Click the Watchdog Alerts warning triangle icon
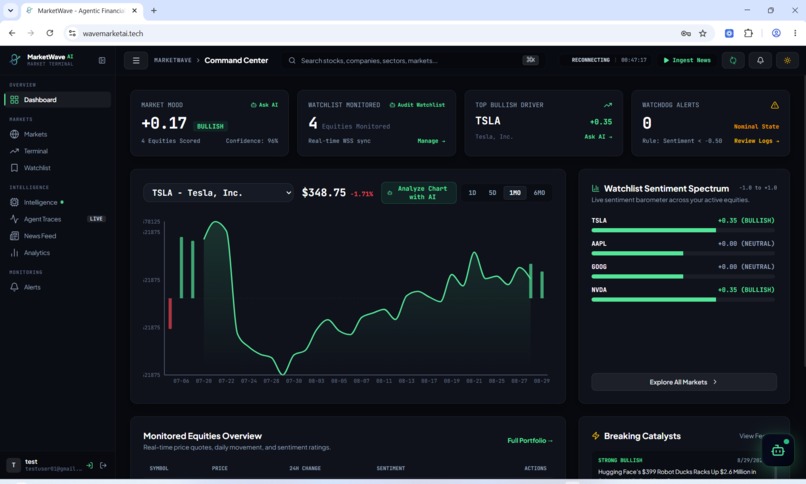The image size is (806, 484). click(x=775, y=105)
